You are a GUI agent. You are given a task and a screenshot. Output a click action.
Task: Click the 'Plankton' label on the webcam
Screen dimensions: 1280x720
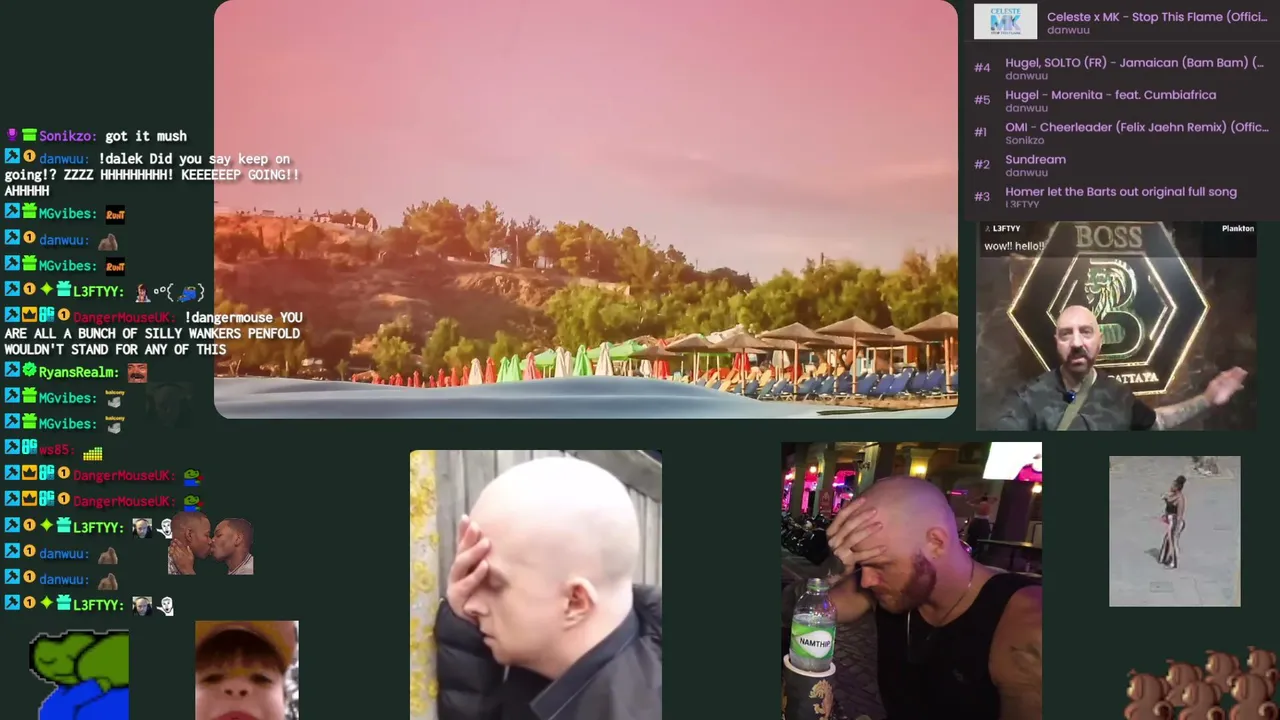tap(1237, 229)
